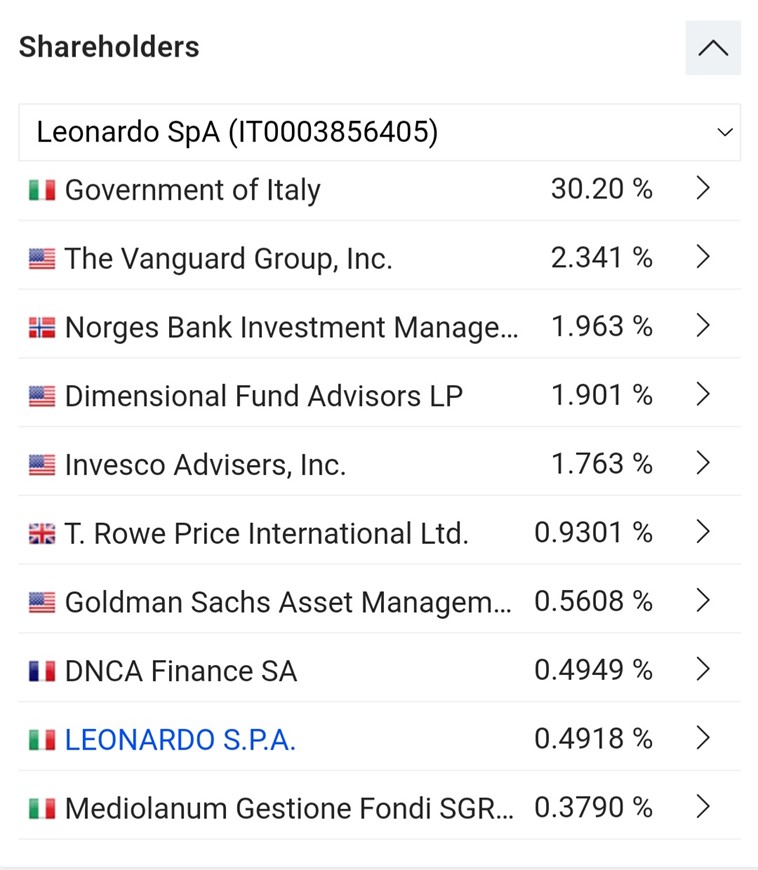Open the Leonardo SpA security dropdown

379,132
